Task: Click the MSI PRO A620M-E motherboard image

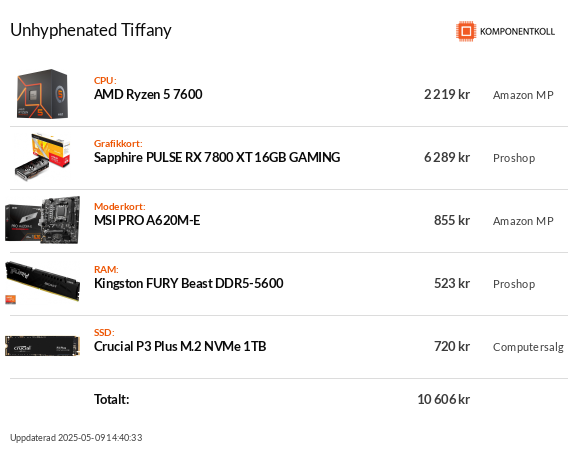Action: pyautogui.click(x=42, y=220)
